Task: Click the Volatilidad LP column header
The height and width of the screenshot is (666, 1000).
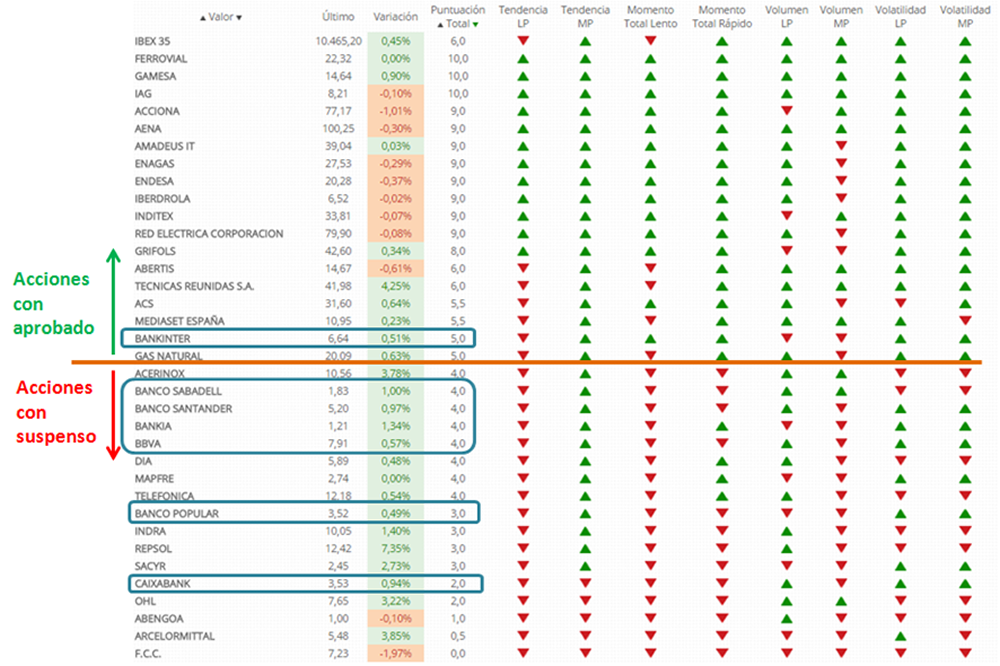Action: 900,17
